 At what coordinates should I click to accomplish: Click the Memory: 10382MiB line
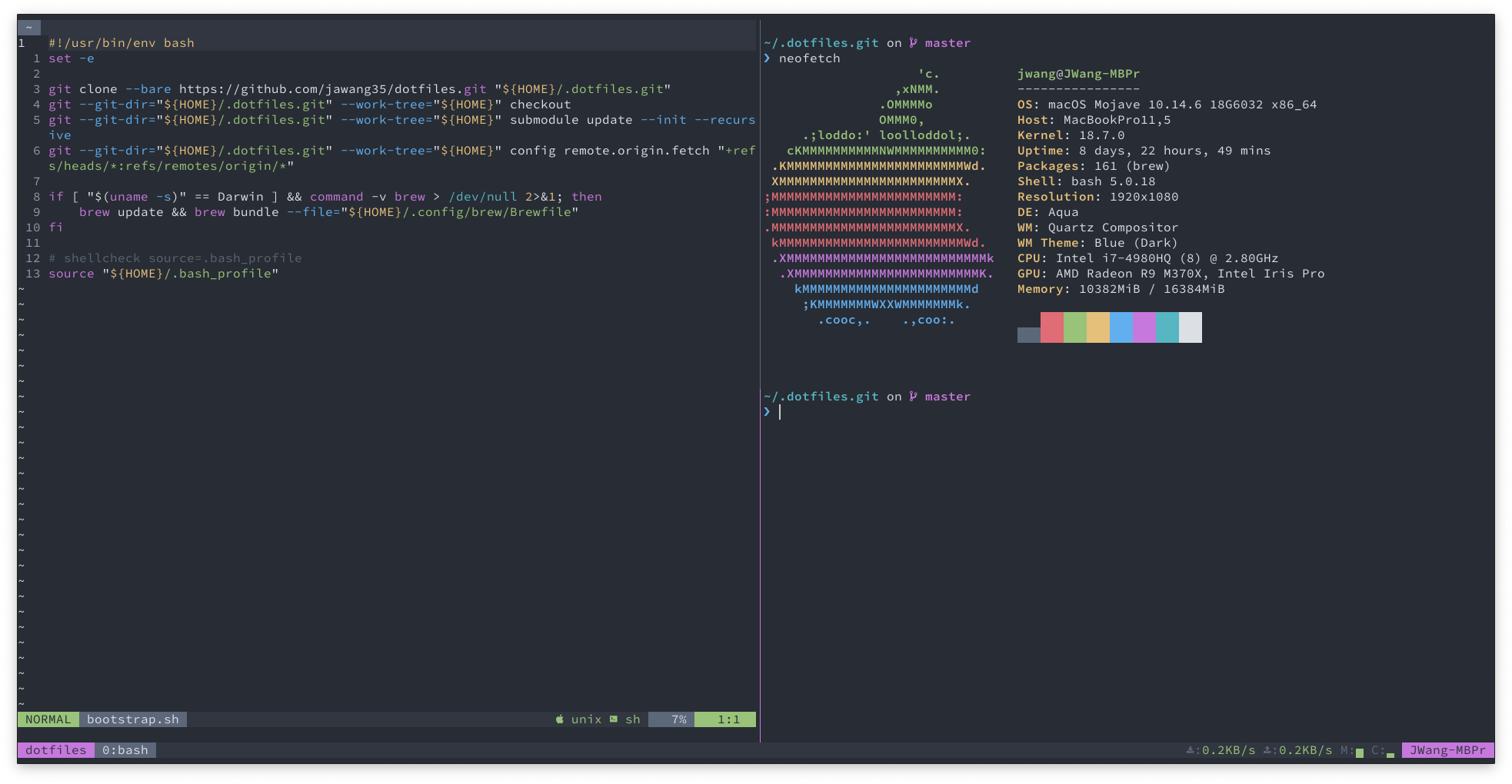1121,289
